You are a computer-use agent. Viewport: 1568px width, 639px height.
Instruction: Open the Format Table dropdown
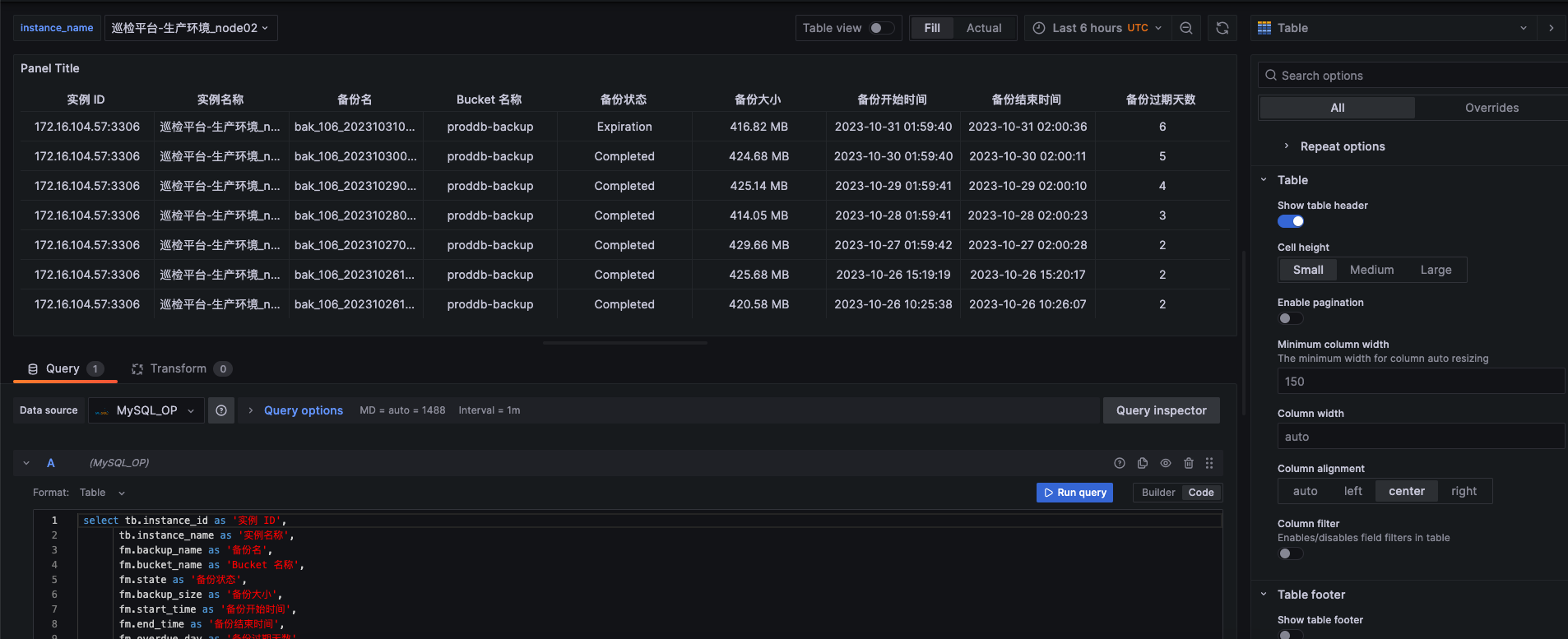click(103, 493)
